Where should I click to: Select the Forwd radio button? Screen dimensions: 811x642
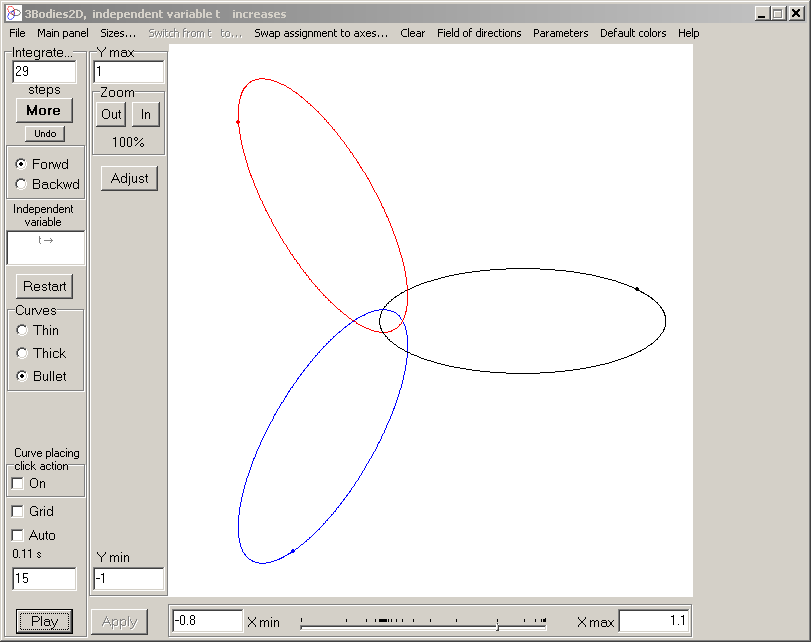tap(21, 164)
